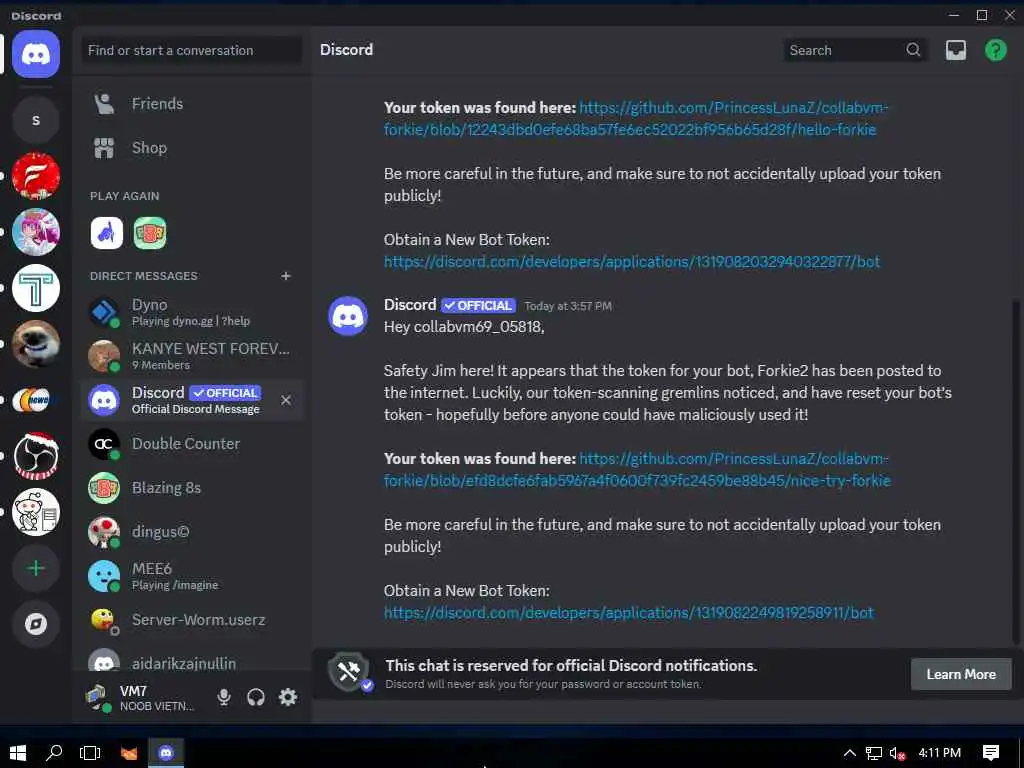The image size is (1024, 768).
Task: Open the Explore Discoverable Servers compass
Action: point(36,624)
